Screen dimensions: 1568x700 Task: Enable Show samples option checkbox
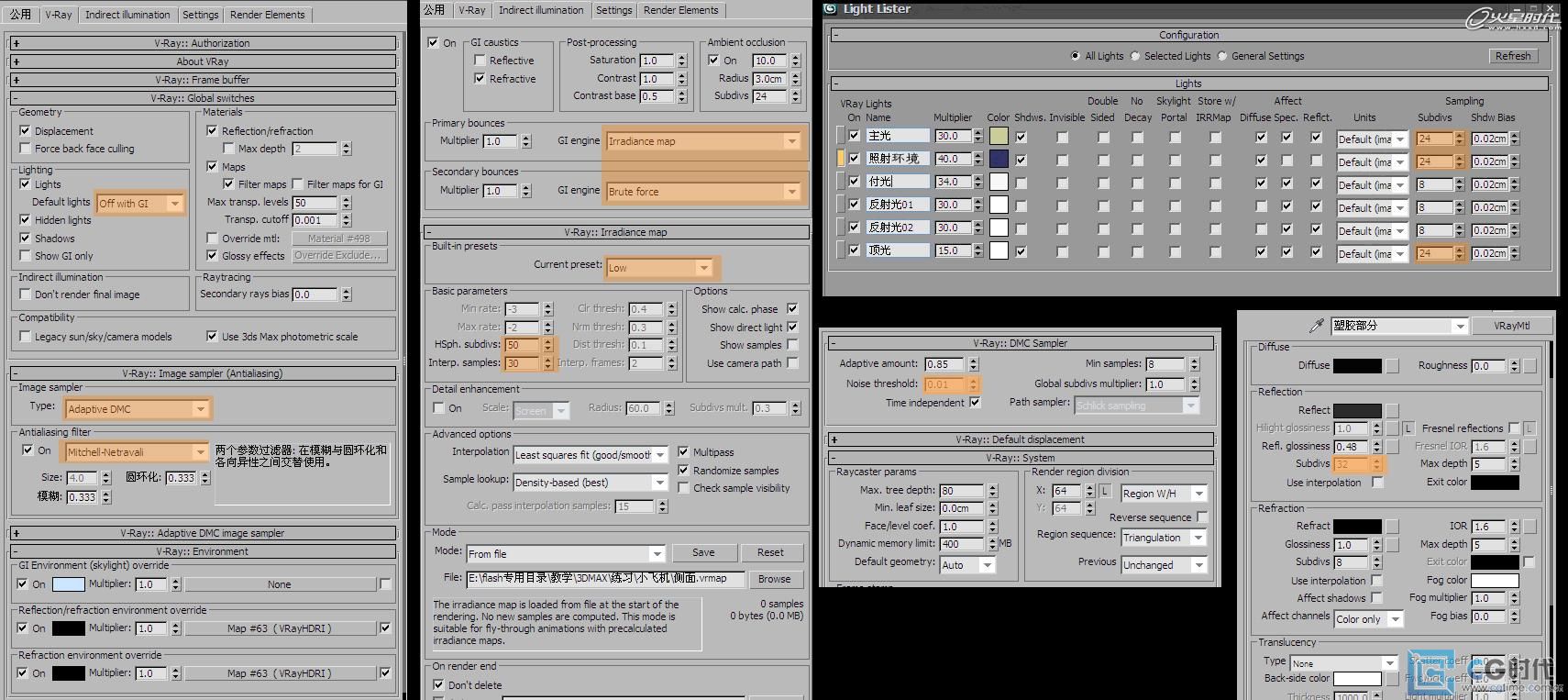[x=792, y=345]
